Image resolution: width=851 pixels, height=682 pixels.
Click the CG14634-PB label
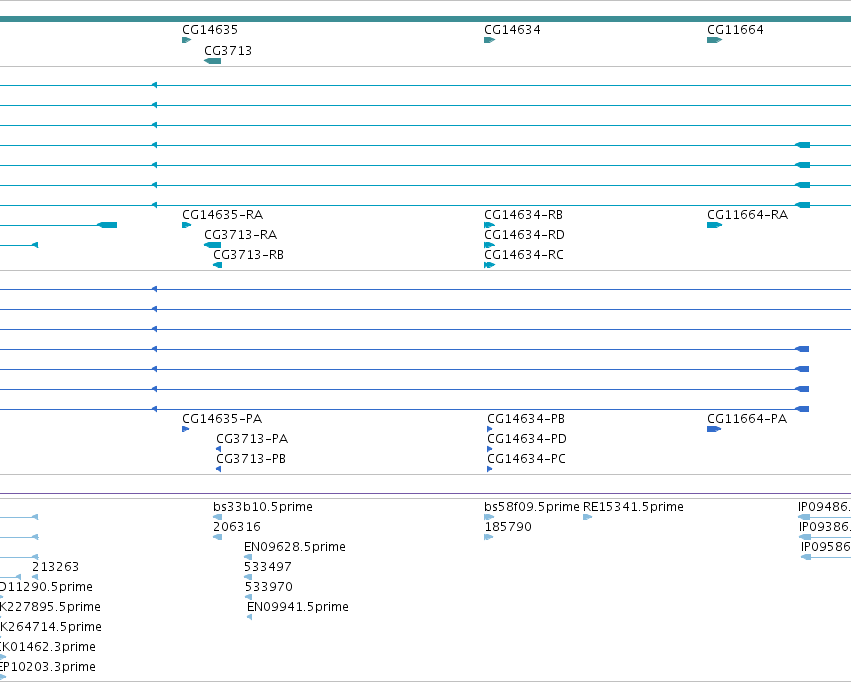coord(526,419)
